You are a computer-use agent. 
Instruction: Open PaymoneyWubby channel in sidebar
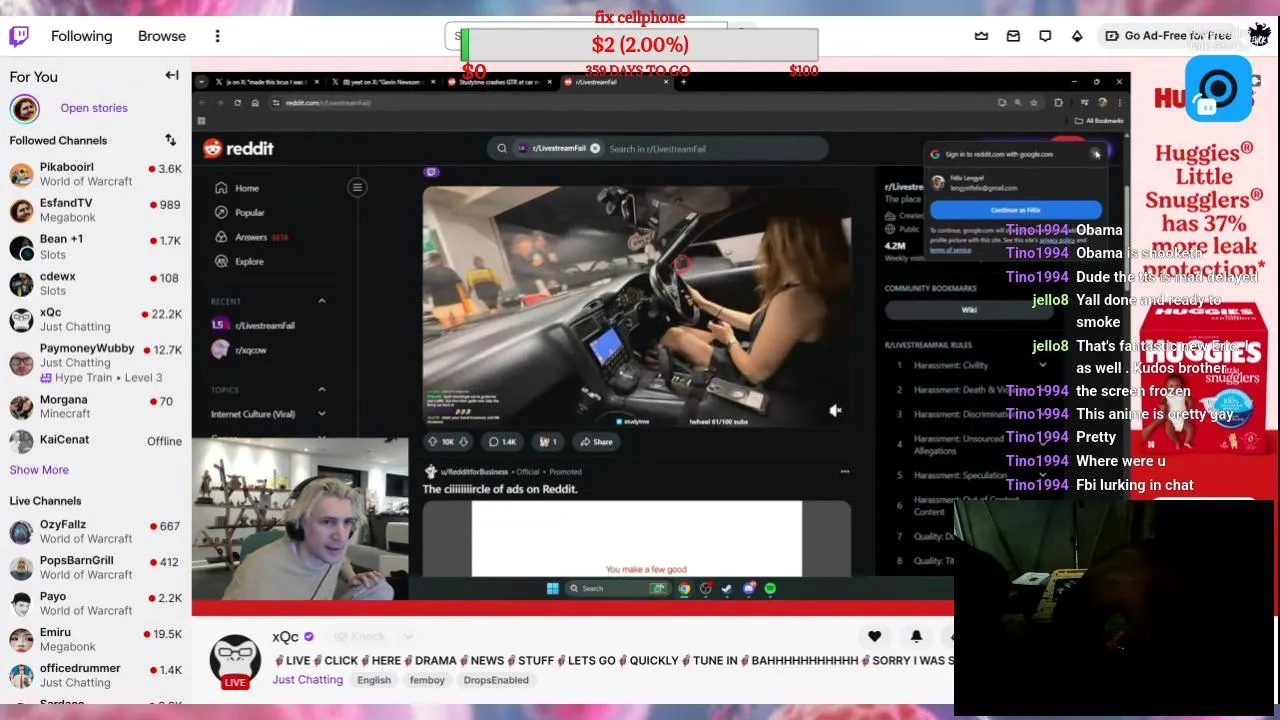95,362
